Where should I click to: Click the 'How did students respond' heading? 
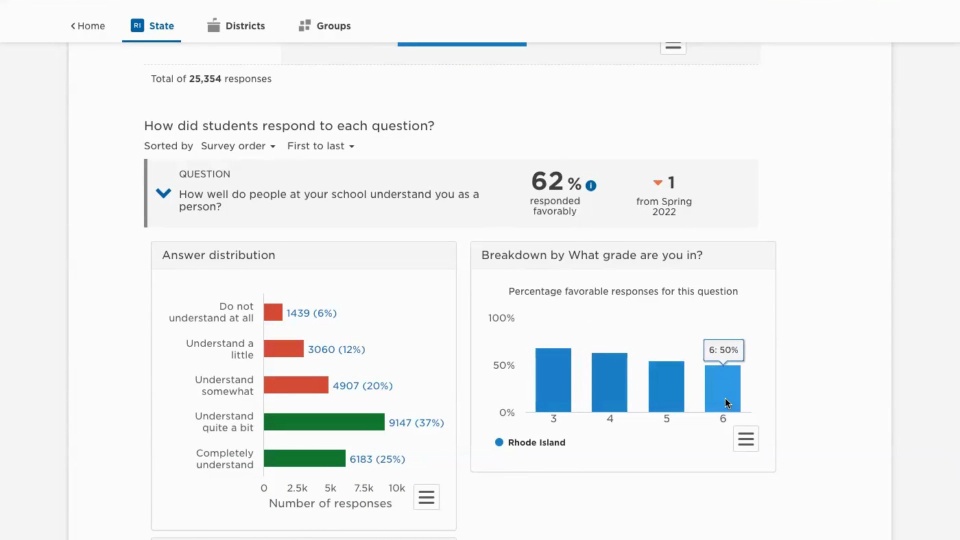click(289, 126)
